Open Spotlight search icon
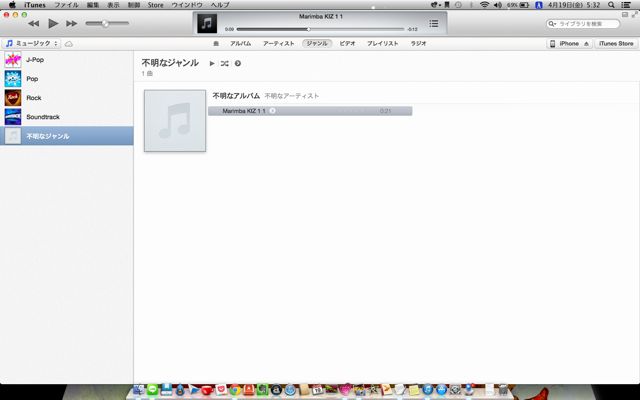This screenshot has height=400, width=640. coord(611,5)
